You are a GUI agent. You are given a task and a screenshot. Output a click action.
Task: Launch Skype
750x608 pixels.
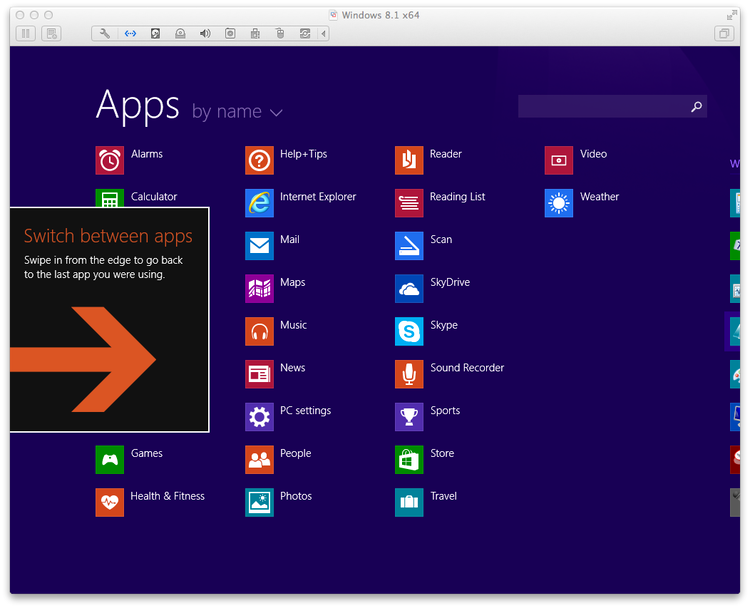(409, 331)
